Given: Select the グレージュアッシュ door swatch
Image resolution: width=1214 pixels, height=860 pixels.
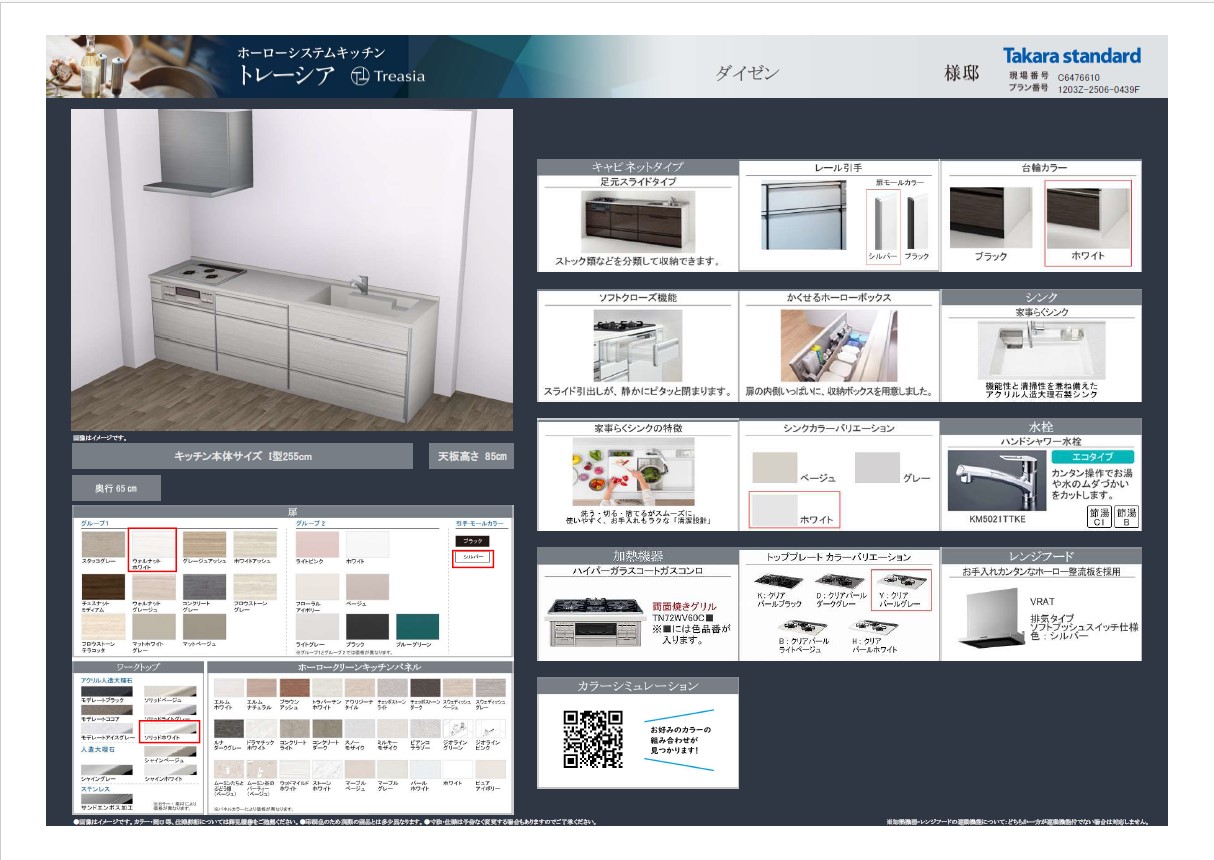Looking at the screenshot, I should [x=205, y=544].
